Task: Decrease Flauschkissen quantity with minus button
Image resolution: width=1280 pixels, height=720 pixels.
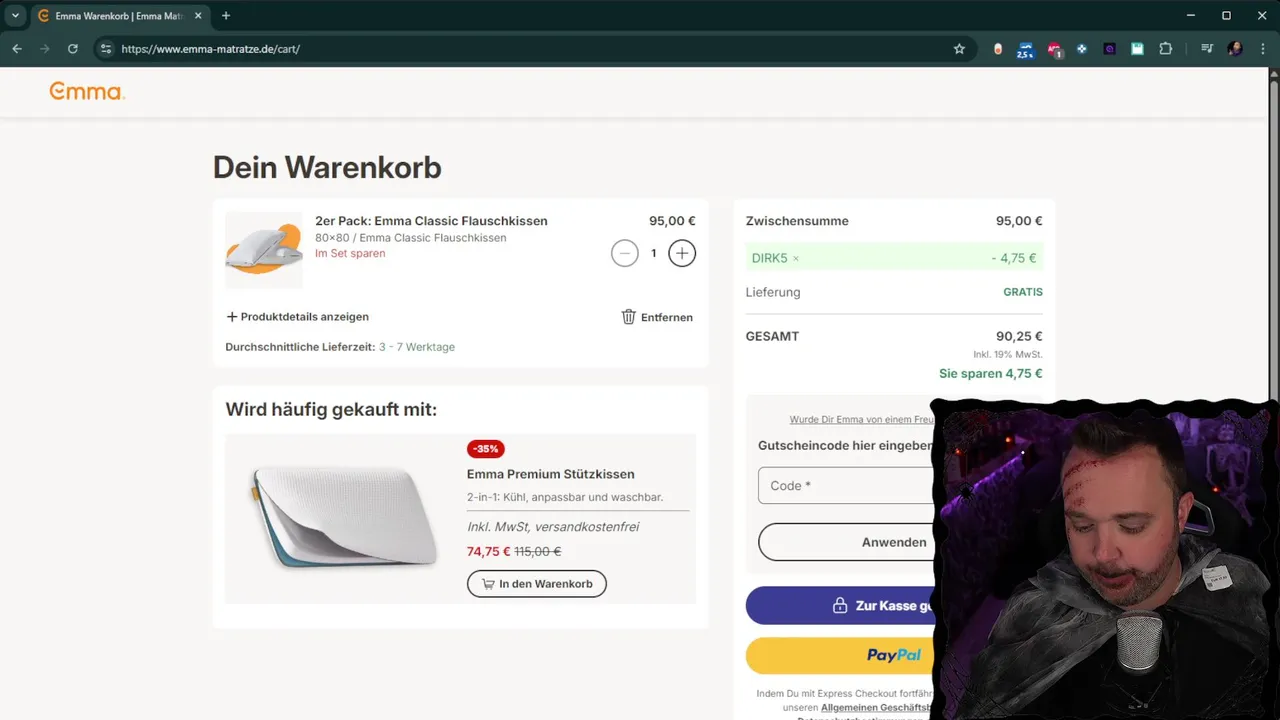Action: (x=625, y=253)
